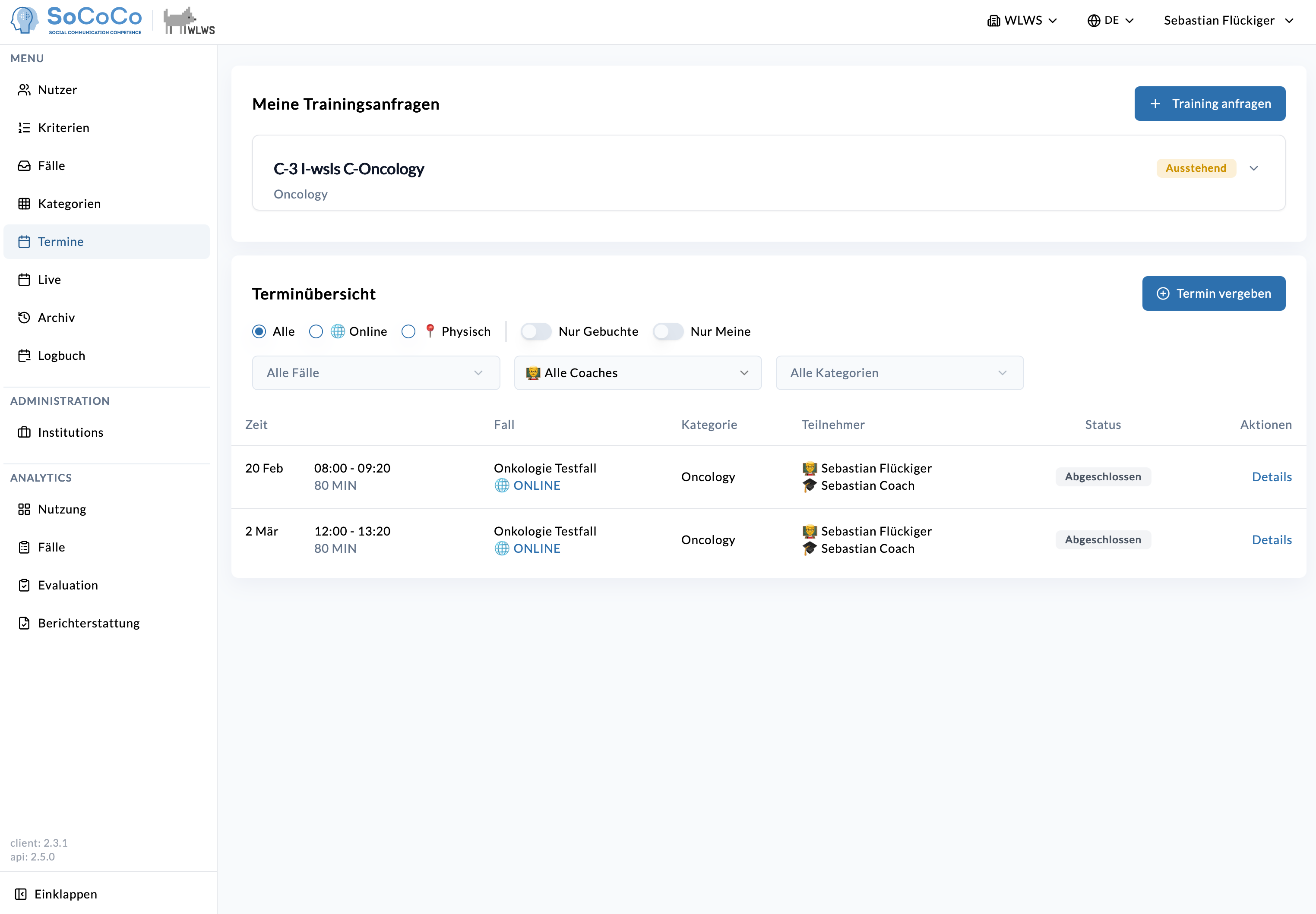
Task: Click the SoCoCo logo icon
Action: click(x=25, y=20)
